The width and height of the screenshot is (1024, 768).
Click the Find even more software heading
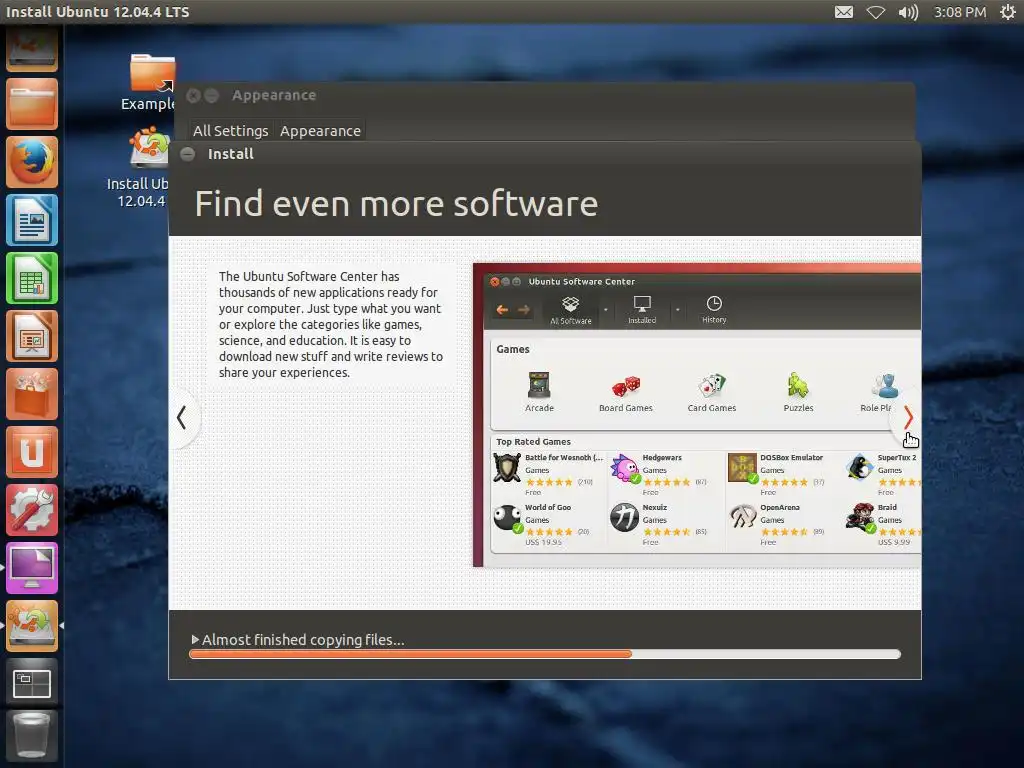click(x=396, y=204)
